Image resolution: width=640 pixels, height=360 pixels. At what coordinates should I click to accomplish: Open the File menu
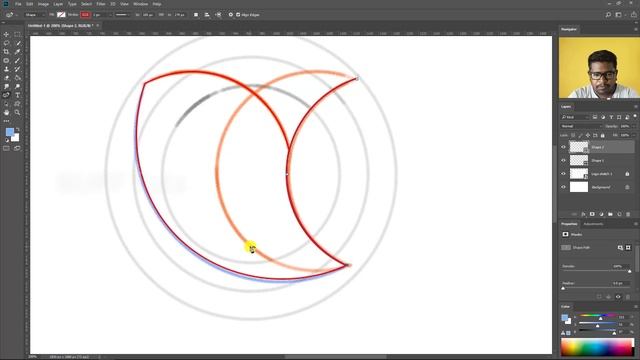point(18,4)
